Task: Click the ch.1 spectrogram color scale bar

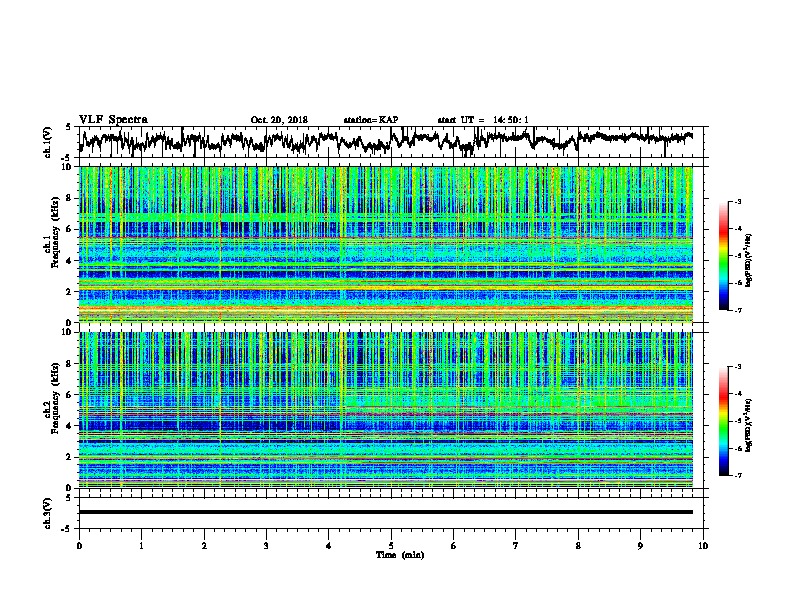Action: coord(724,256)
